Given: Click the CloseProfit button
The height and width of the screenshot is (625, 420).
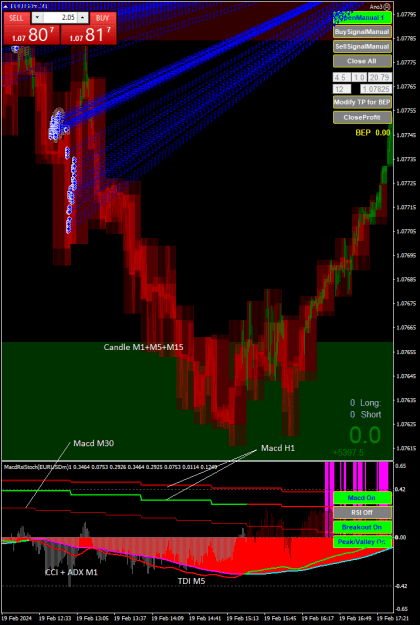Looking at the screenshot, I should (362, 118).
